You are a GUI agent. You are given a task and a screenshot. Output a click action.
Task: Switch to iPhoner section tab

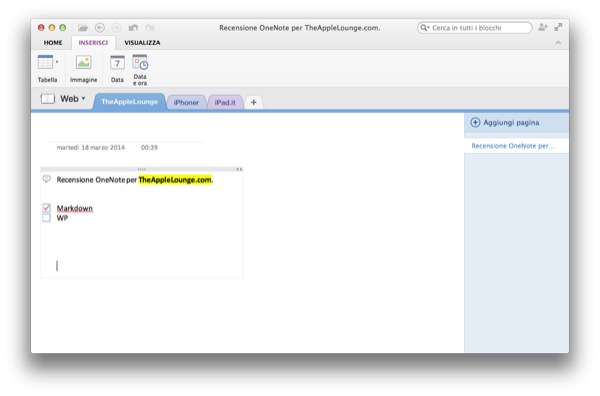(186, 103)
